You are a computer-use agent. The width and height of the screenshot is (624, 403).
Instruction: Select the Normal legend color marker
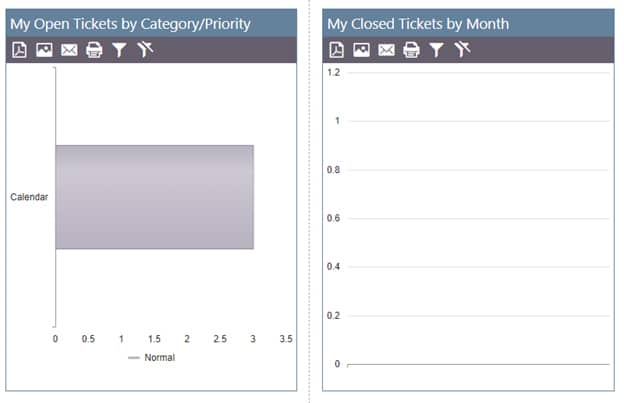tap(134, 358)
